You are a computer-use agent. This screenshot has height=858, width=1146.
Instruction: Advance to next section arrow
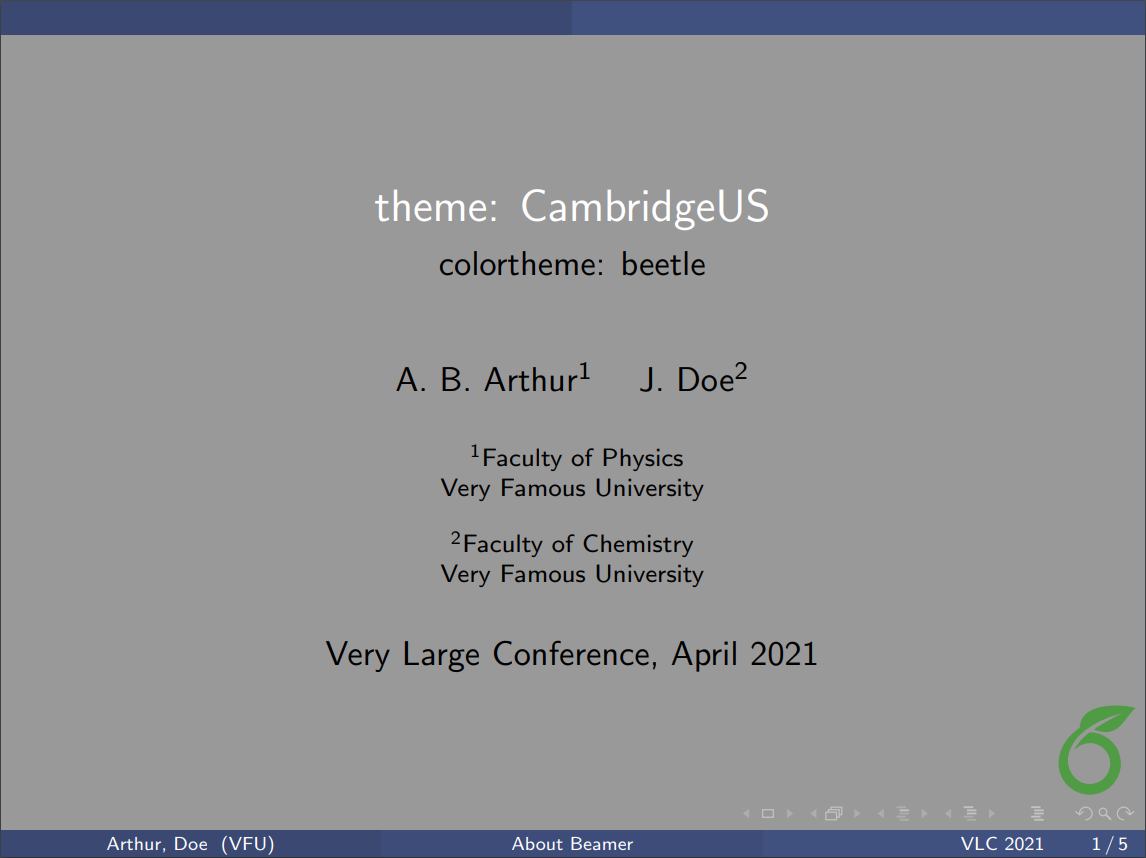click(991, 813)
